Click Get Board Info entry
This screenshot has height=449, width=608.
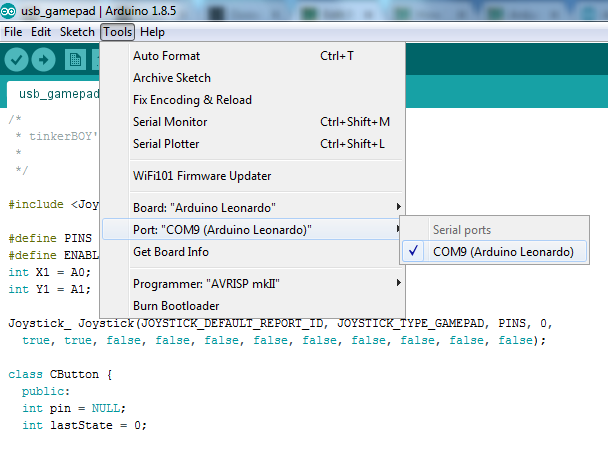pos(252,252)
